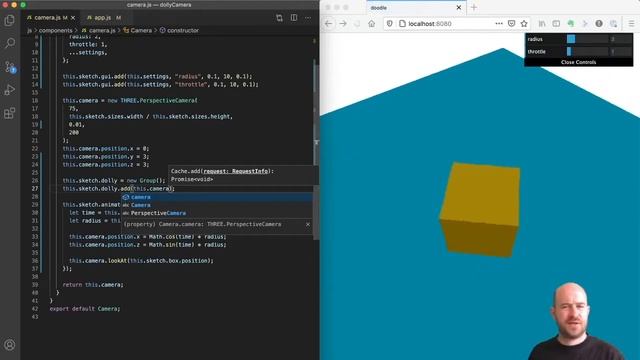Close the suggestion details pane

[308, 224]
